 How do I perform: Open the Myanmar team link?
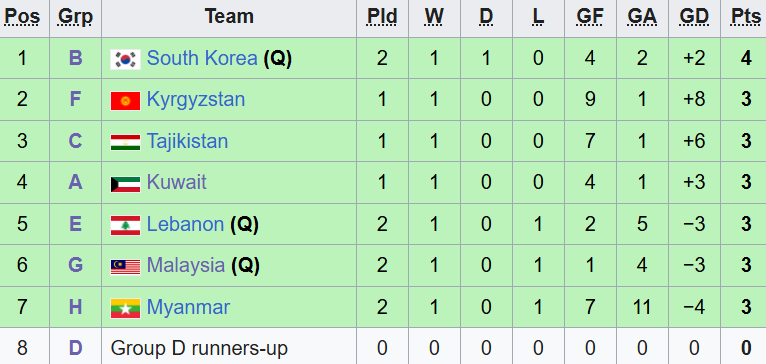(x=189, y=307)
